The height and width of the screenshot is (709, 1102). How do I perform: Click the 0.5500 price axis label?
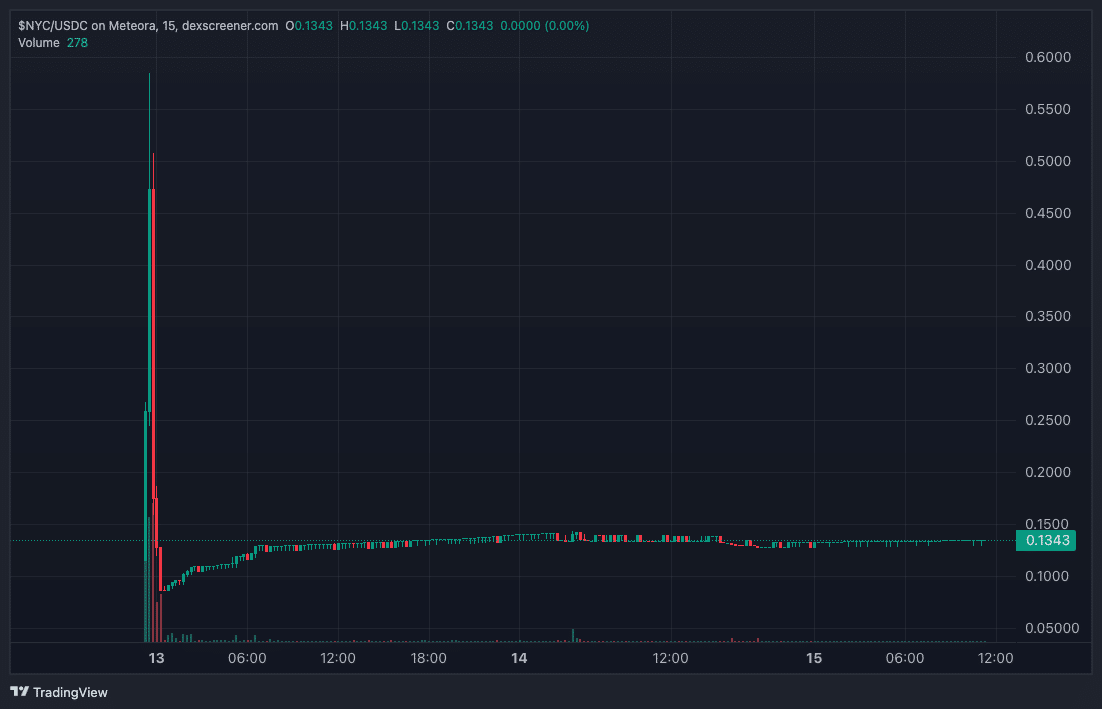pyautogui.click(x=1048, y=110)
